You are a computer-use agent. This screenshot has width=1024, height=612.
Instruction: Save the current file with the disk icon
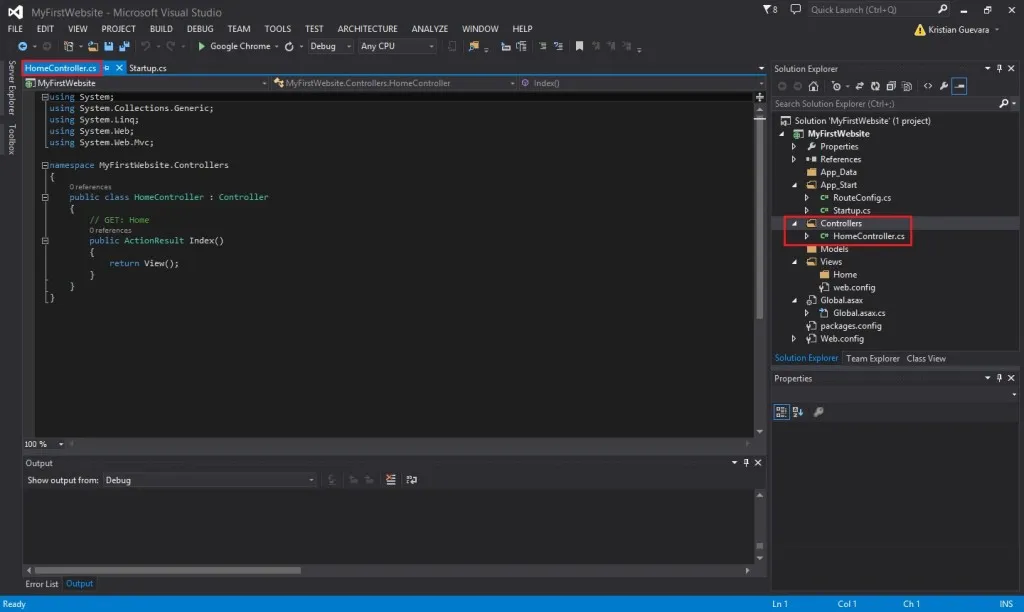(108, 46)
